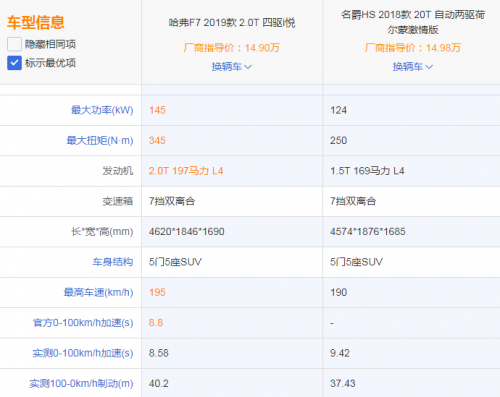Screen dimensions: 500x397
Task: Open the 官方0-100km/h加速(s) link
Action: [83, 323]
